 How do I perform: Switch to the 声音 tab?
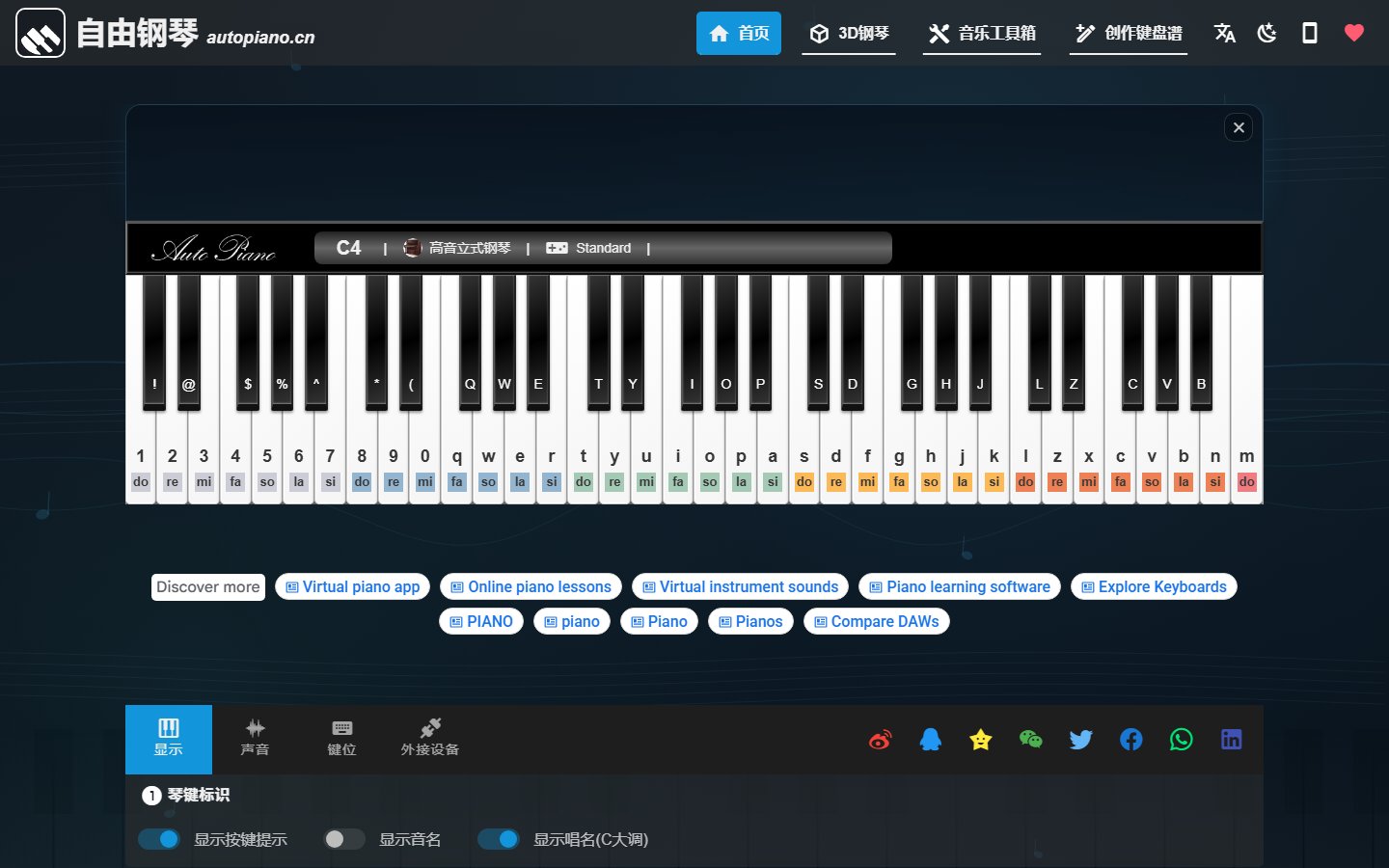[255, 739]
